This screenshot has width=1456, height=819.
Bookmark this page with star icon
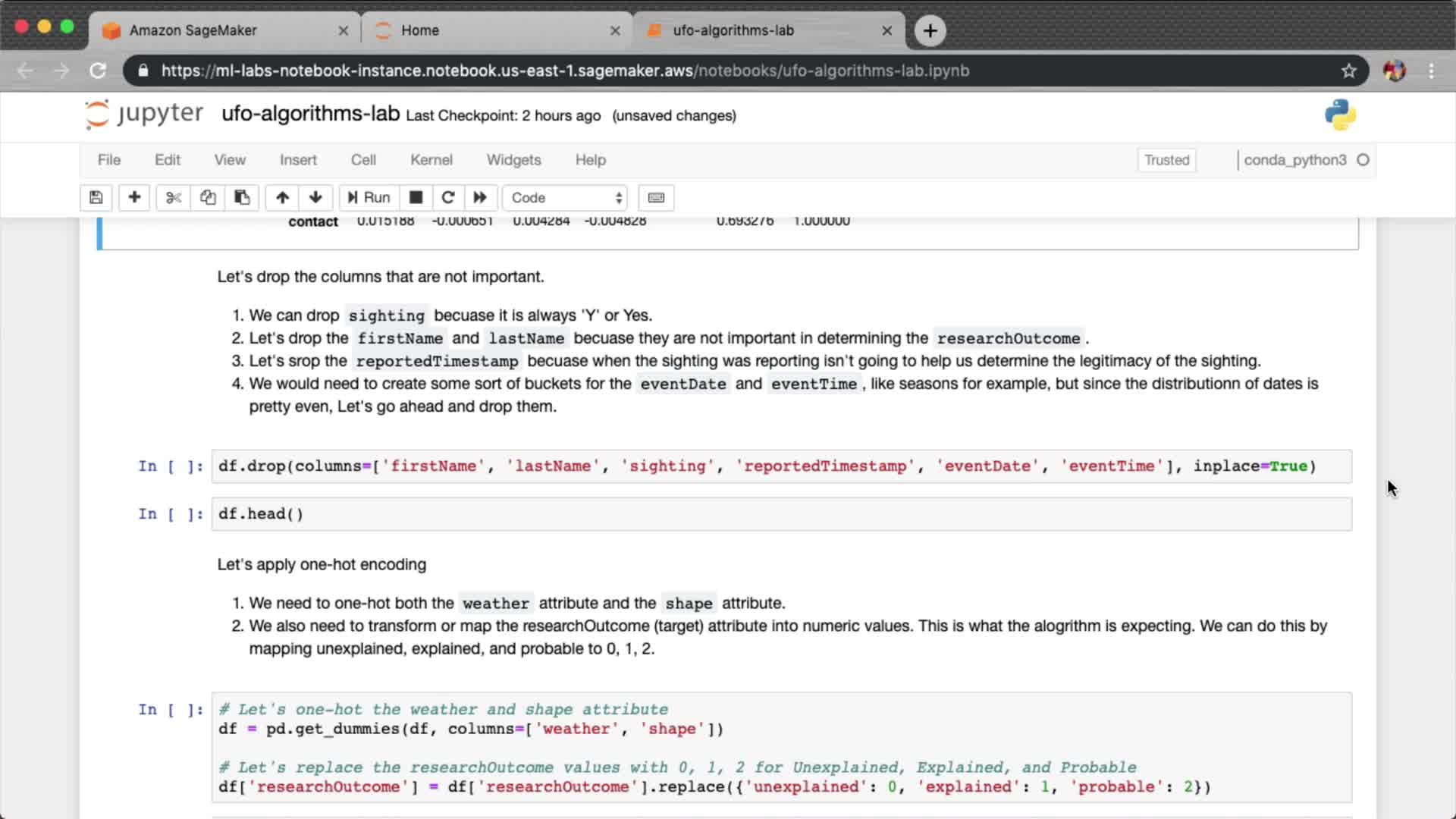pos(1348,71)
